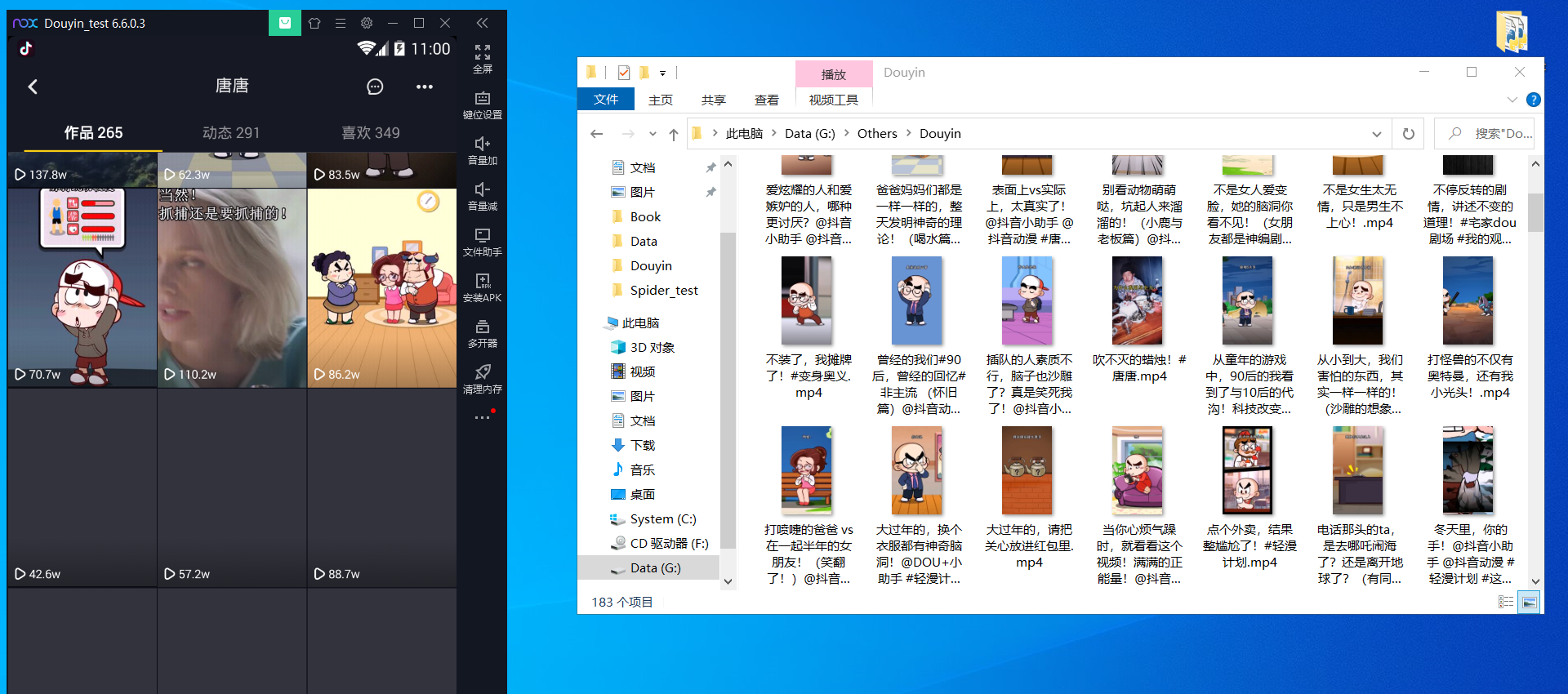Go up one folder level in Explorer
This screenshot has height=694, width=1568.
(x=673, y=134)
